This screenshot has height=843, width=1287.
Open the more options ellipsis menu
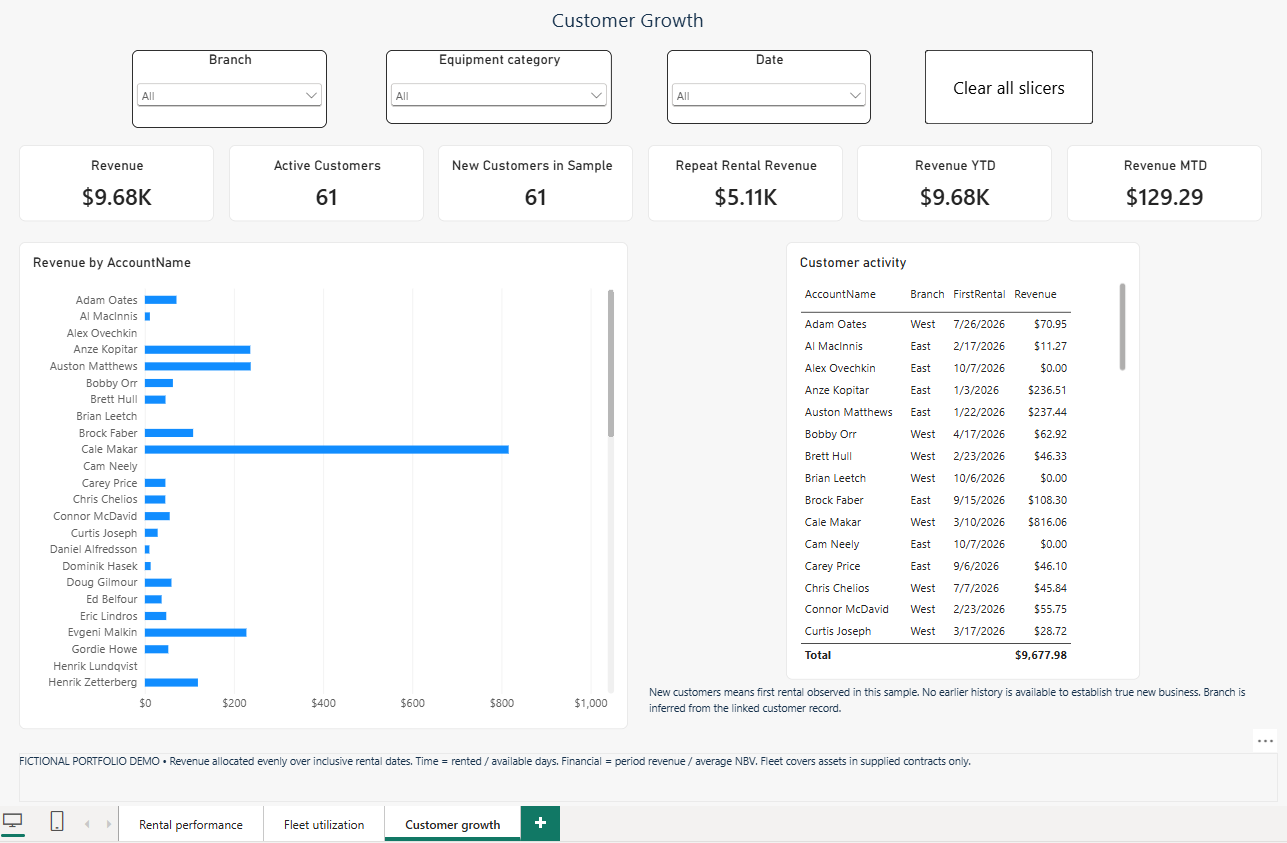(1265, 741)
